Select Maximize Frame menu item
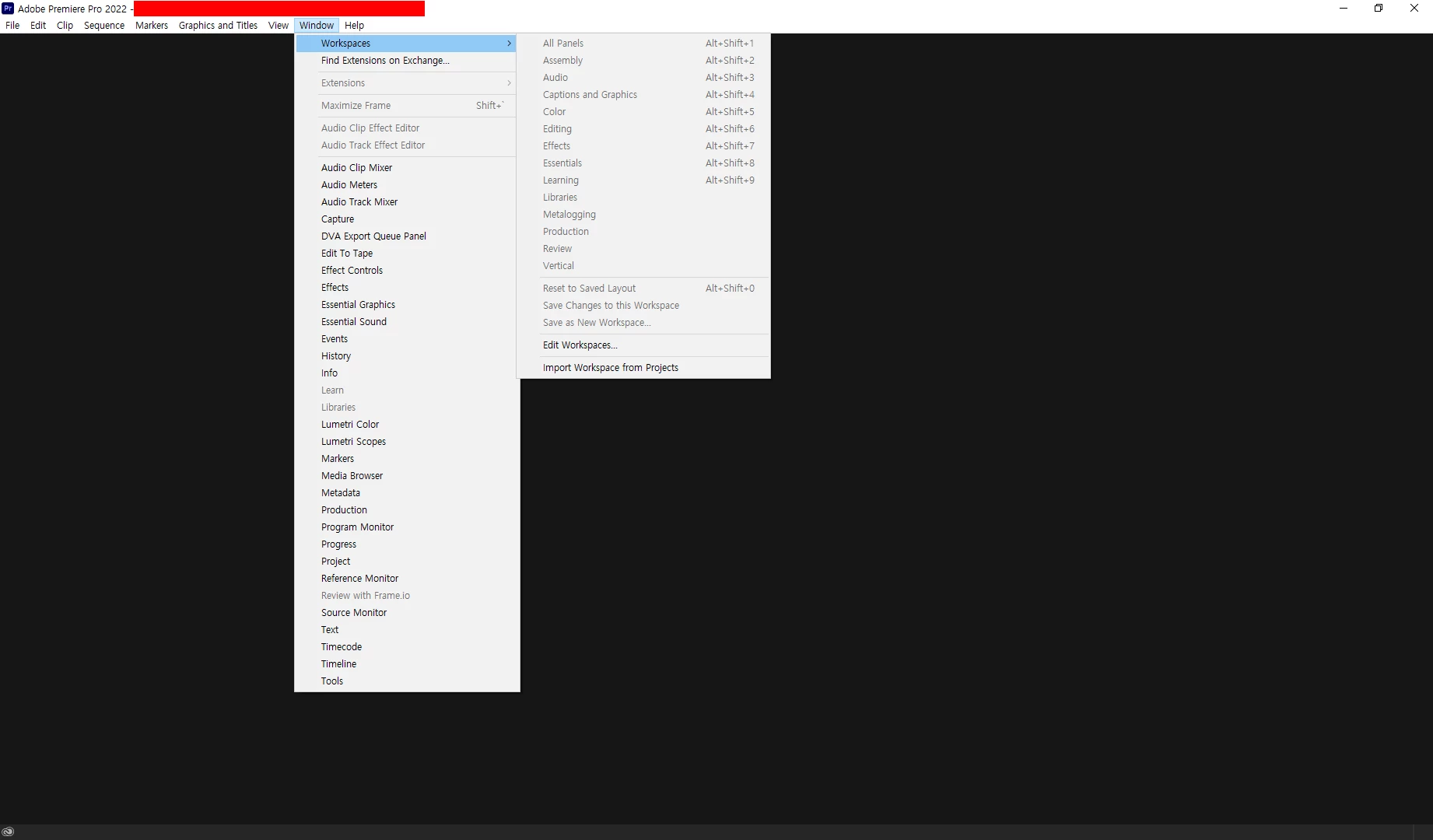This screenshot has width=1433, height=840. click(406, 106)
